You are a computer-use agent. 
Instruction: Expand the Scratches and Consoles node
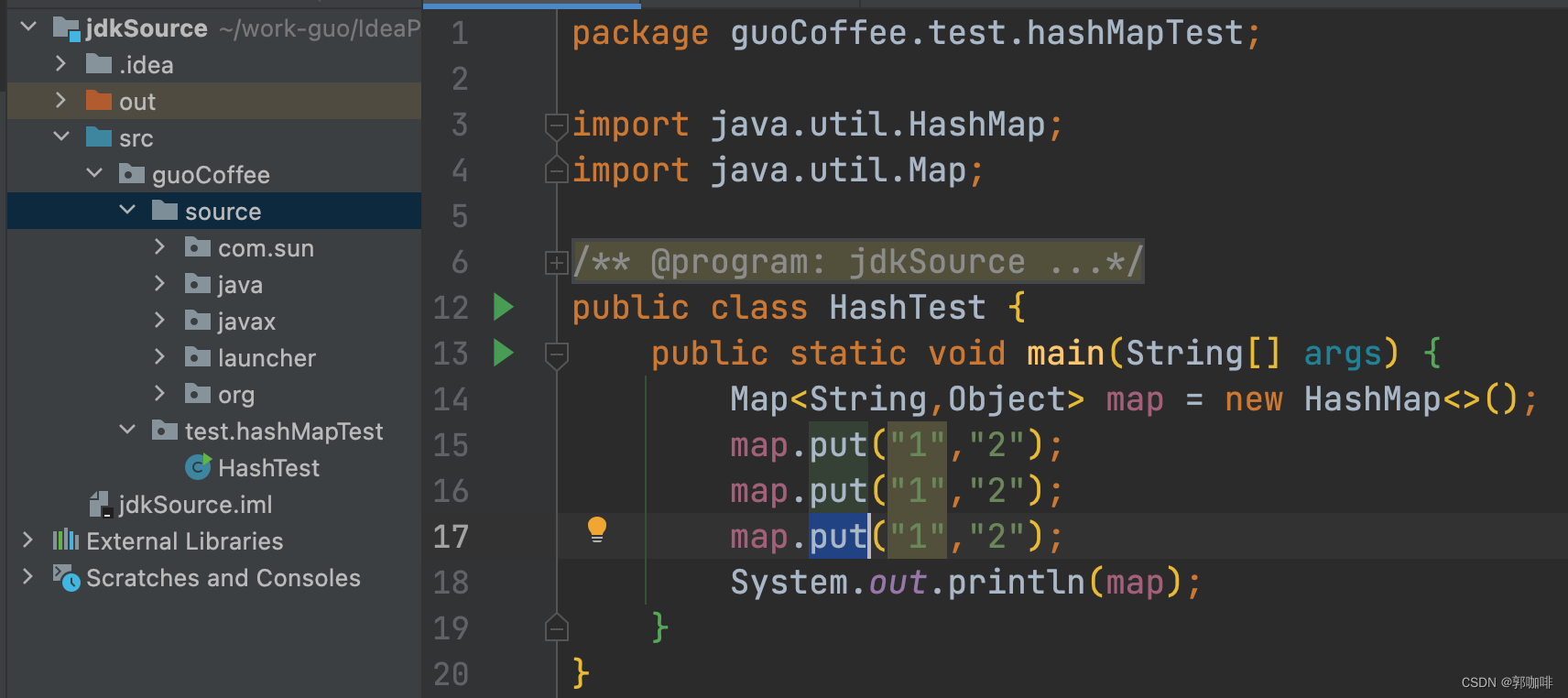[x=28, y=576]
